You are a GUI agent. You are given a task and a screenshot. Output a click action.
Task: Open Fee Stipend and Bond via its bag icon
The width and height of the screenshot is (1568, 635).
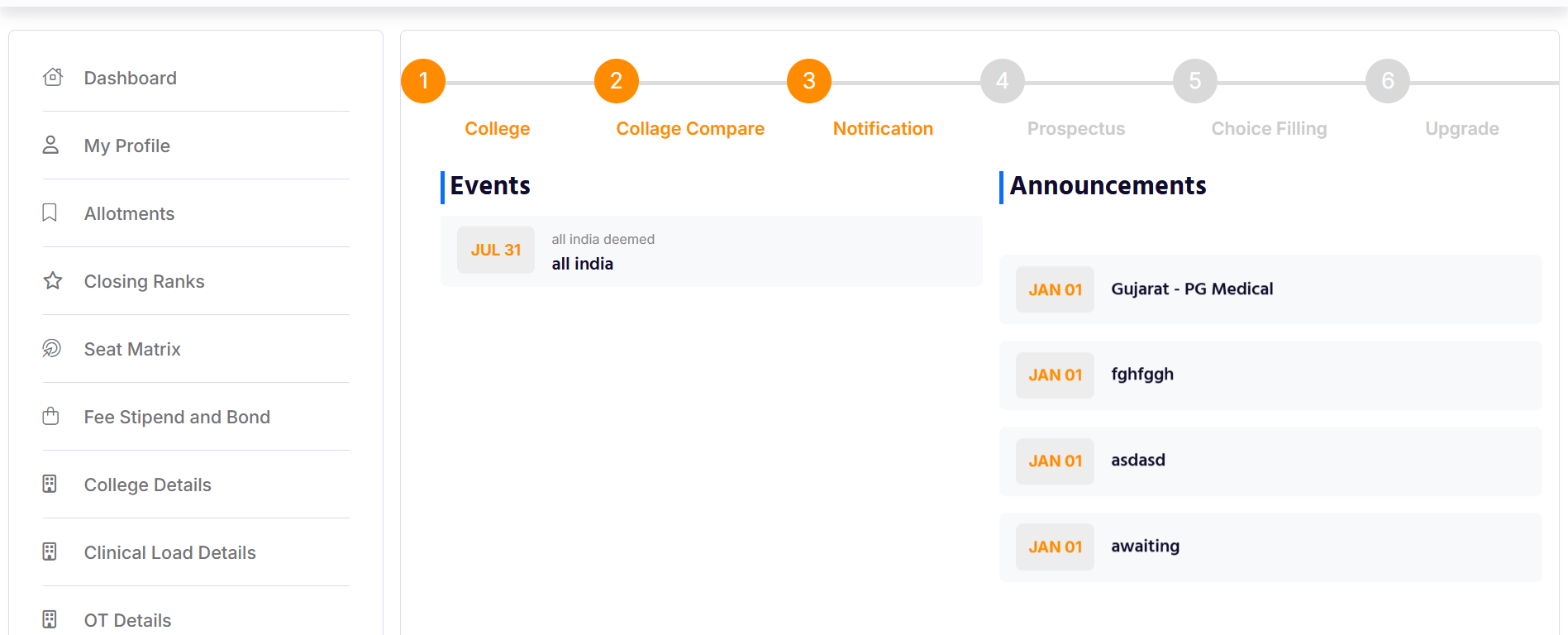click(52, 416)
